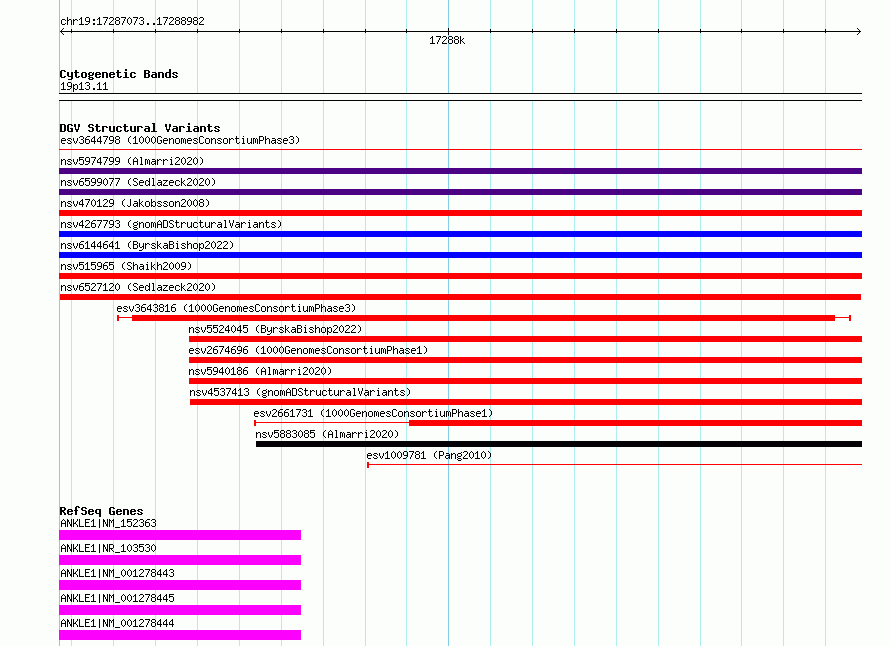Click the ruler's left end arrow
The height and width of the screenshot is (646, 890).
(x=63, y=31)
